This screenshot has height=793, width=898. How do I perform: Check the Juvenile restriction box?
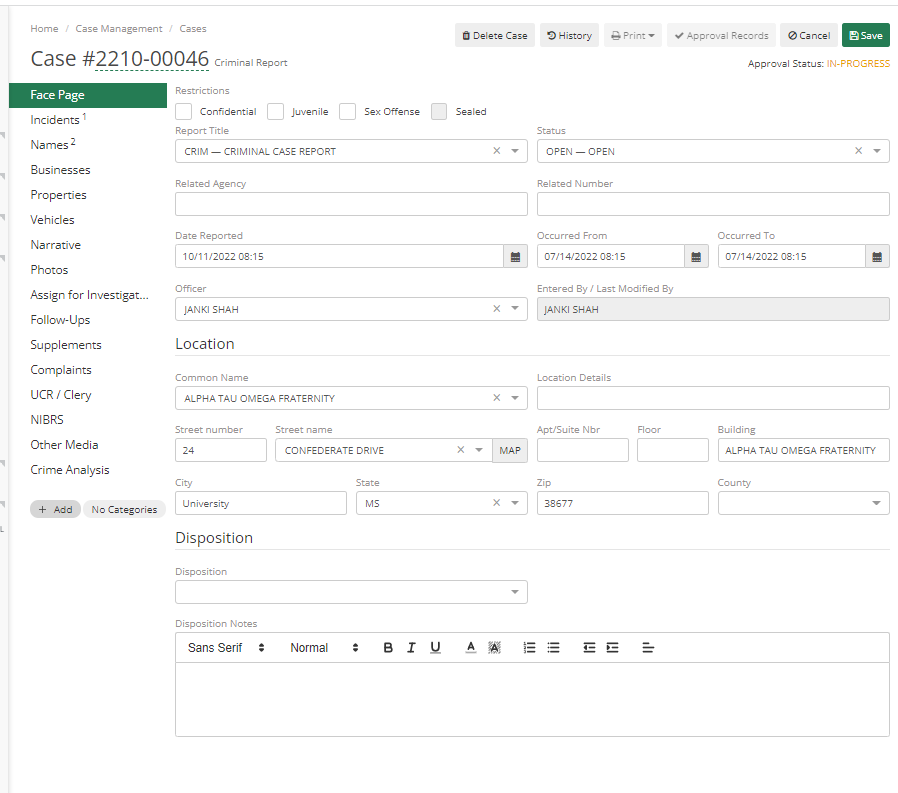pyautogui.click(x=275, y=111)
